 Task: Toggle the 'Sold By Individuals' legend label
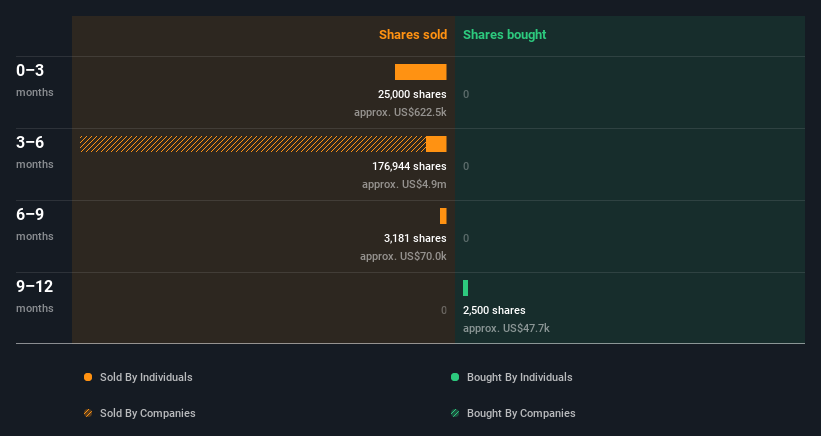pos(146,377)
